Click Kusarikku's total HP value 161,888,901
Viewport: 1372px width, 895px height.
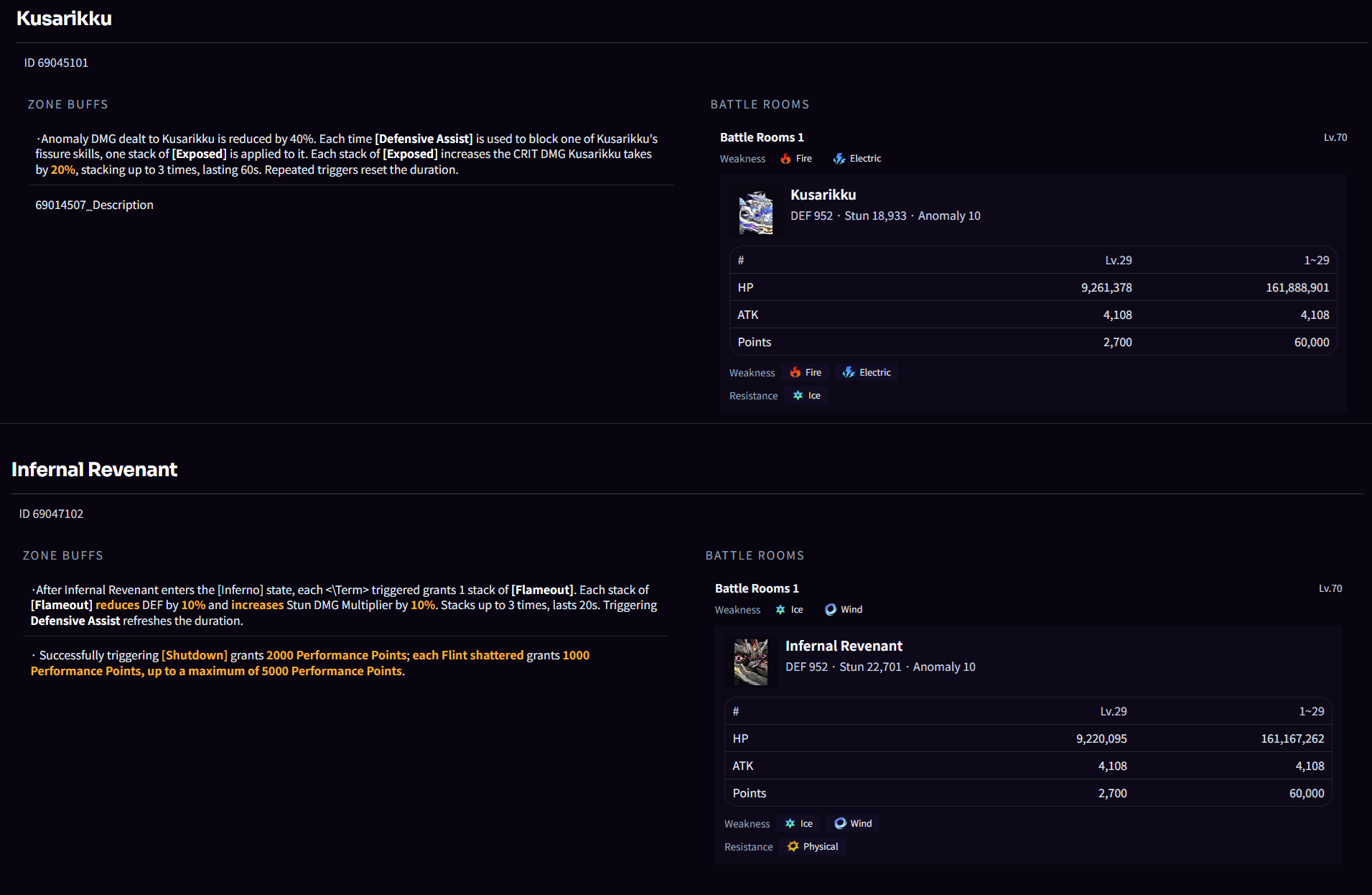pos(1297,288)
